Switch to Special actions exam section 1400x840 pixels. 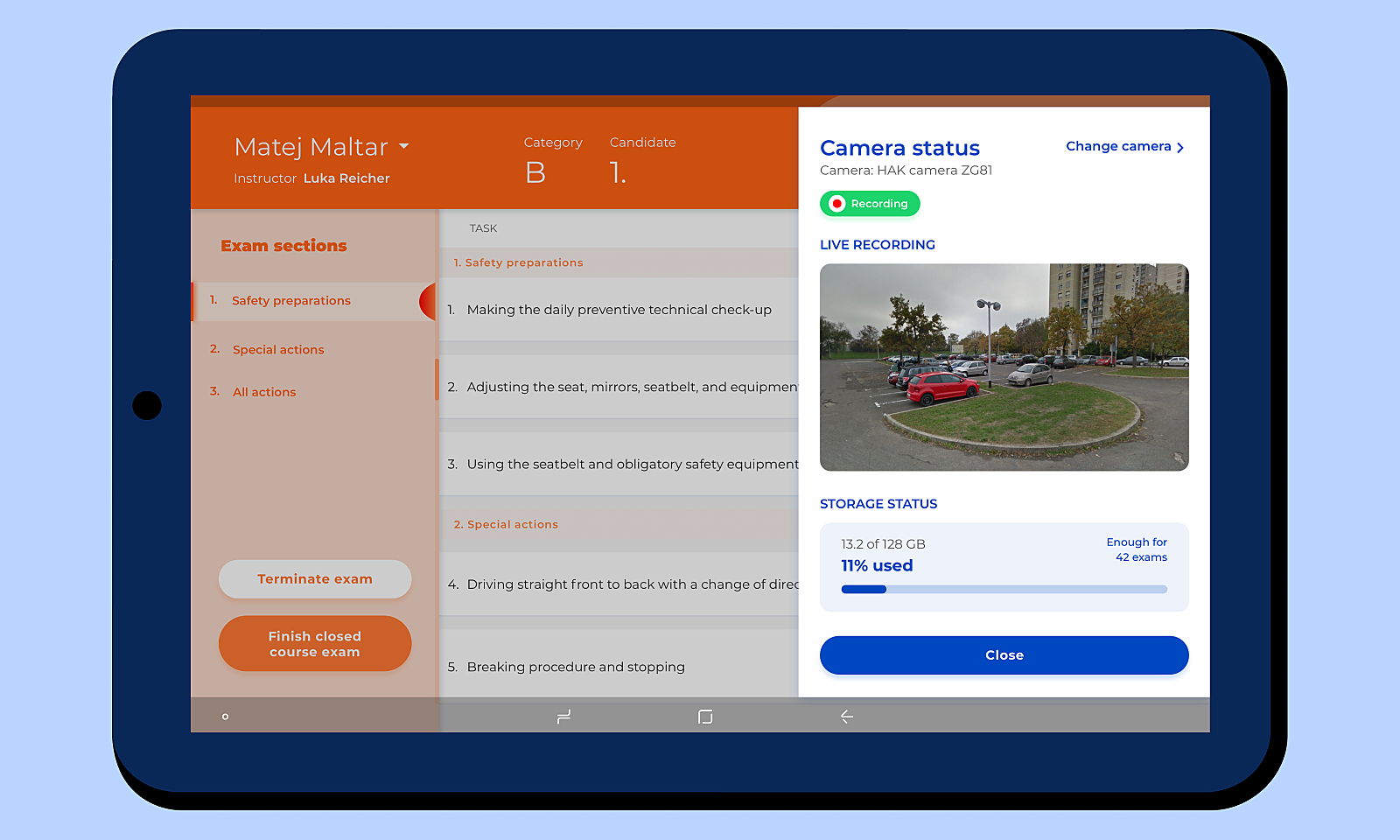click(x=278, y=350)
